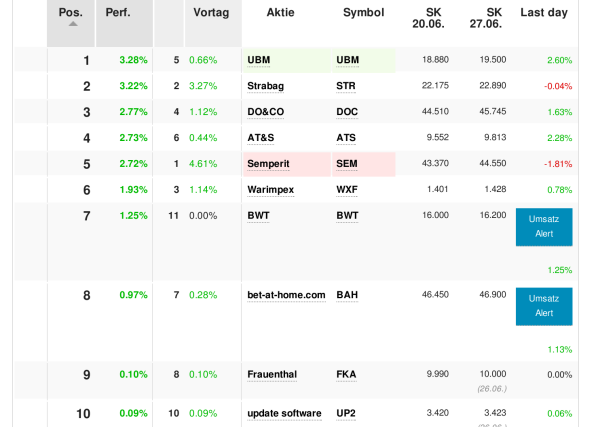This screenshot has height=427, width=600.
Task: Open the Frauenthal stock link
Action: pos(272,374)
